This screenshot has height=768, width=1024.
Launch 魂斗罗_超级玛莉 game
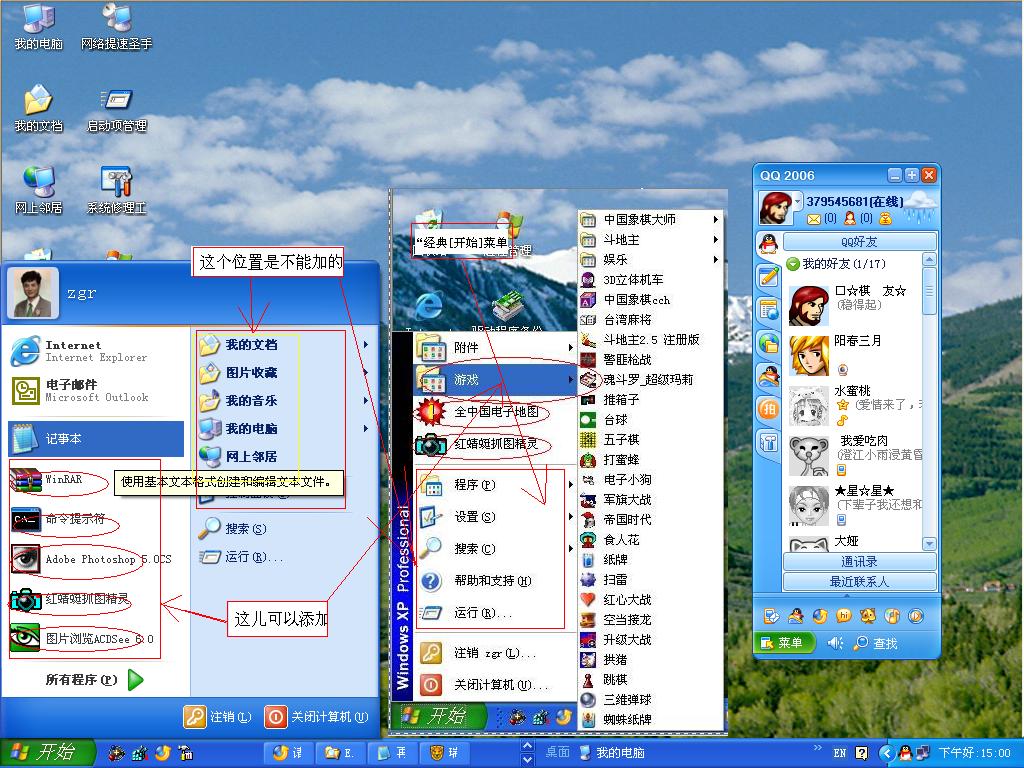[x=650, y=379]
